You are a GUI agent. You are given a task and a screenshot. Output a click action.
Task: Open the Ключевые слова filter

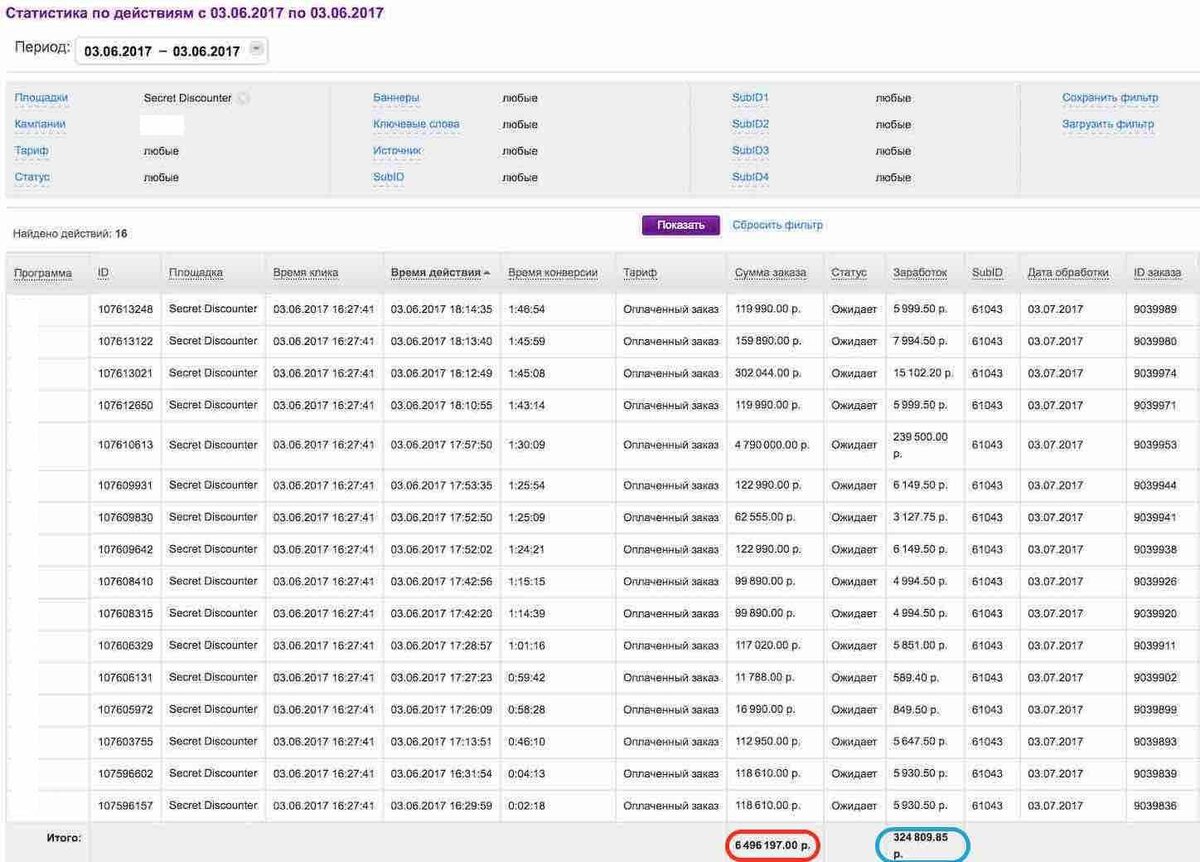point(416,124)
